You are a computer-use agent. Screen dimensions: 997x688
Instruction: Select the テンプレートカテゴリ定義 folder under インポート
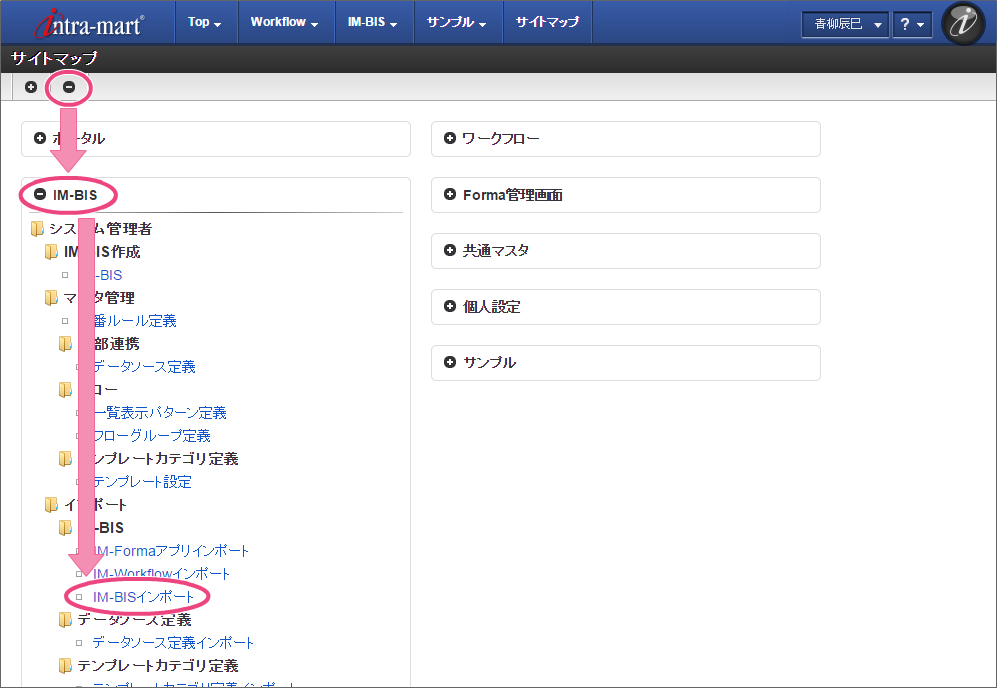[x=158, y=666]
